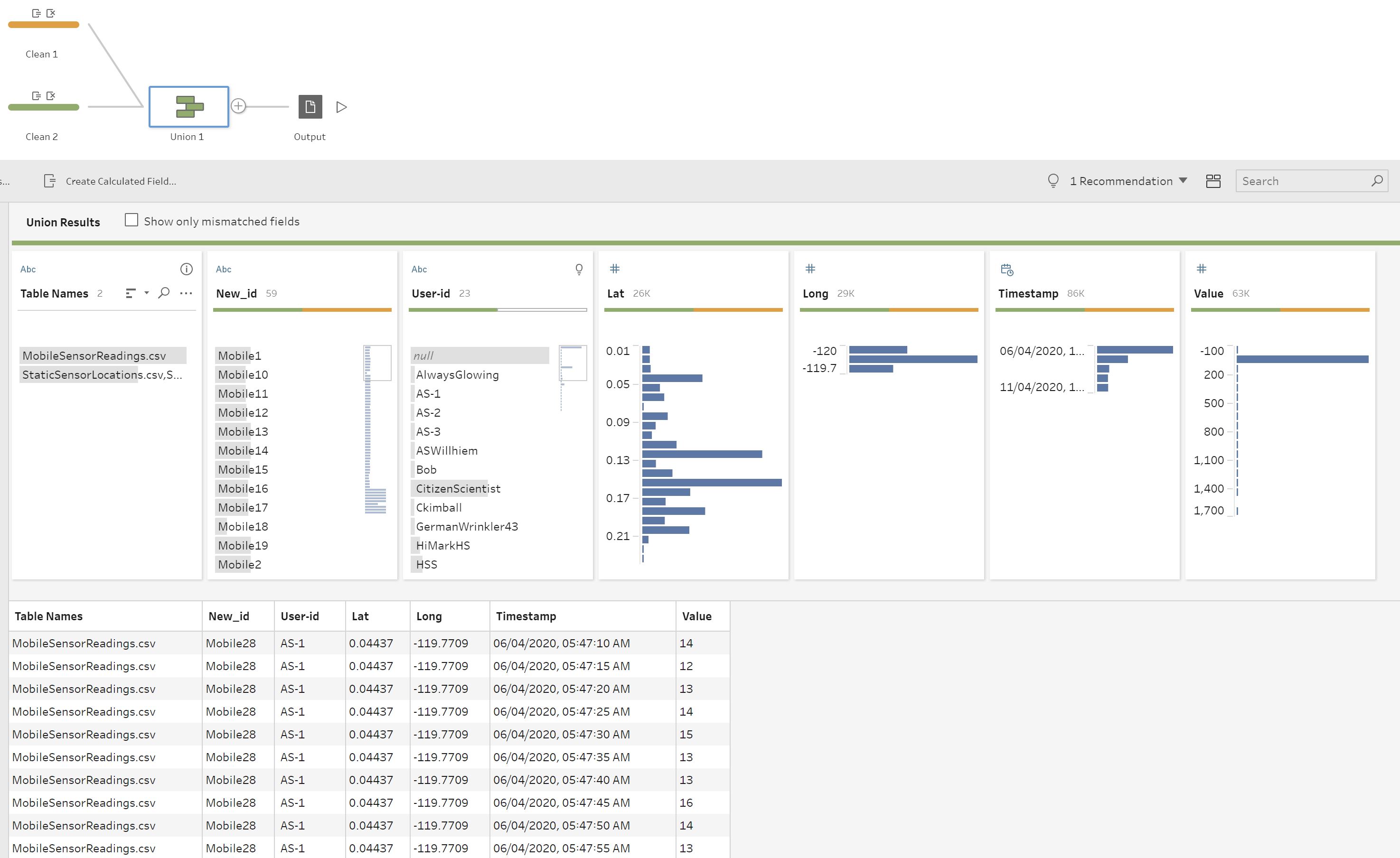The image size is (1400, 858).
Task: Click Value cell 16 in the grid
Action: [x=703, y=802]
